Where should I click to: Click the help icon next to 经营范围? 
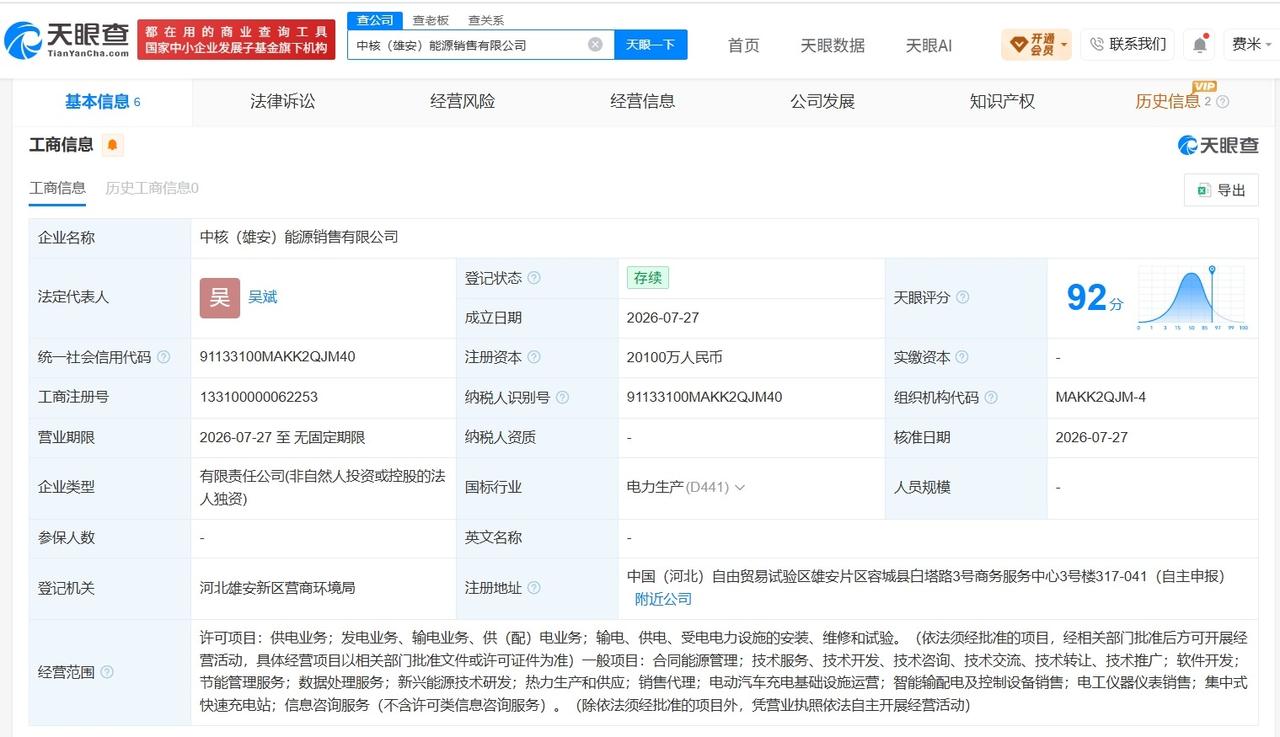click(x=107, y=672)
